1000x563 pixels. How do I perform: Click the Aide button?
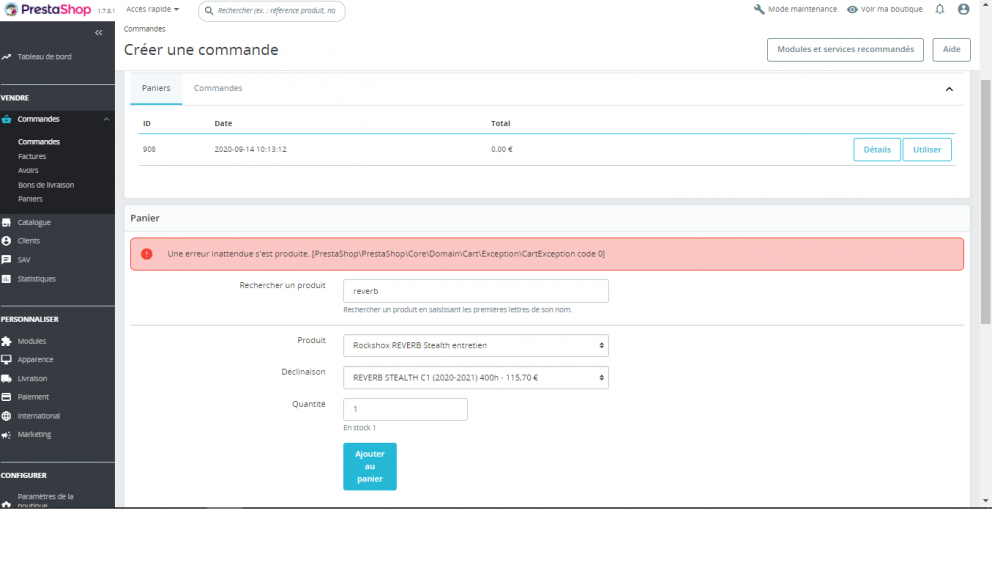[x=951, y=50]
